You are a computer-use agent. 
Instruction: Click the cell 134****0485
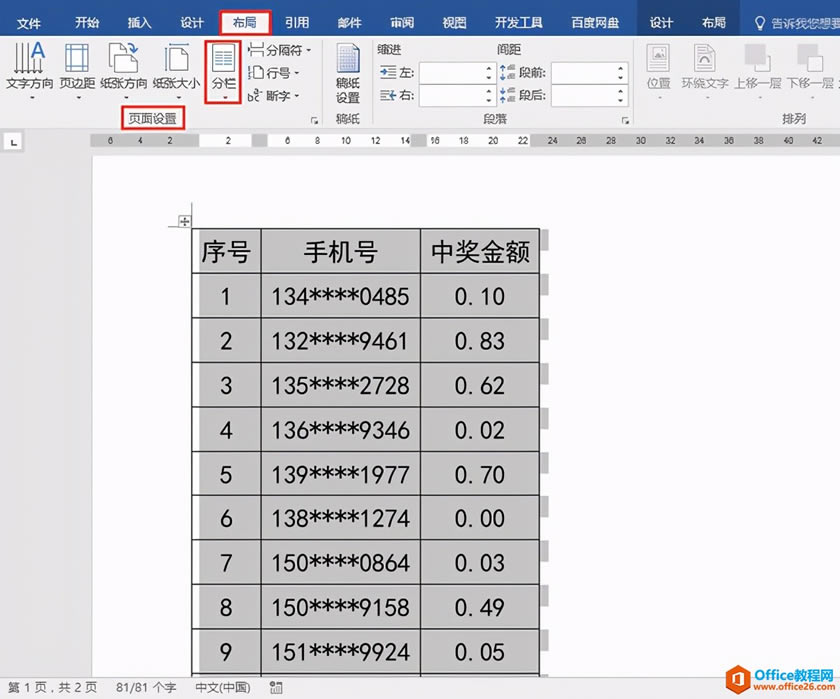341,296
